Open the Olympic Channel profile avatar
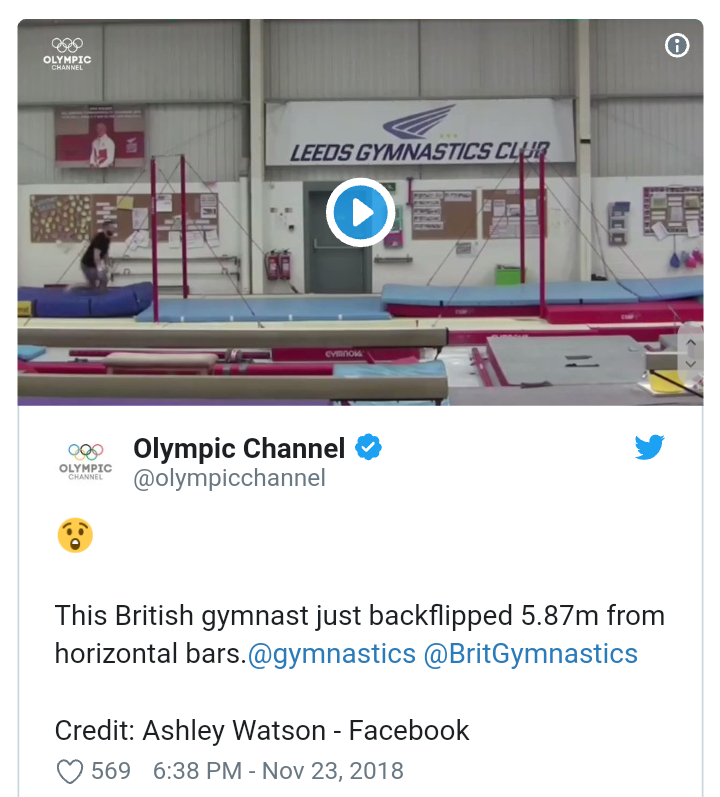This screenshot has height=797, width=720. 85,461
